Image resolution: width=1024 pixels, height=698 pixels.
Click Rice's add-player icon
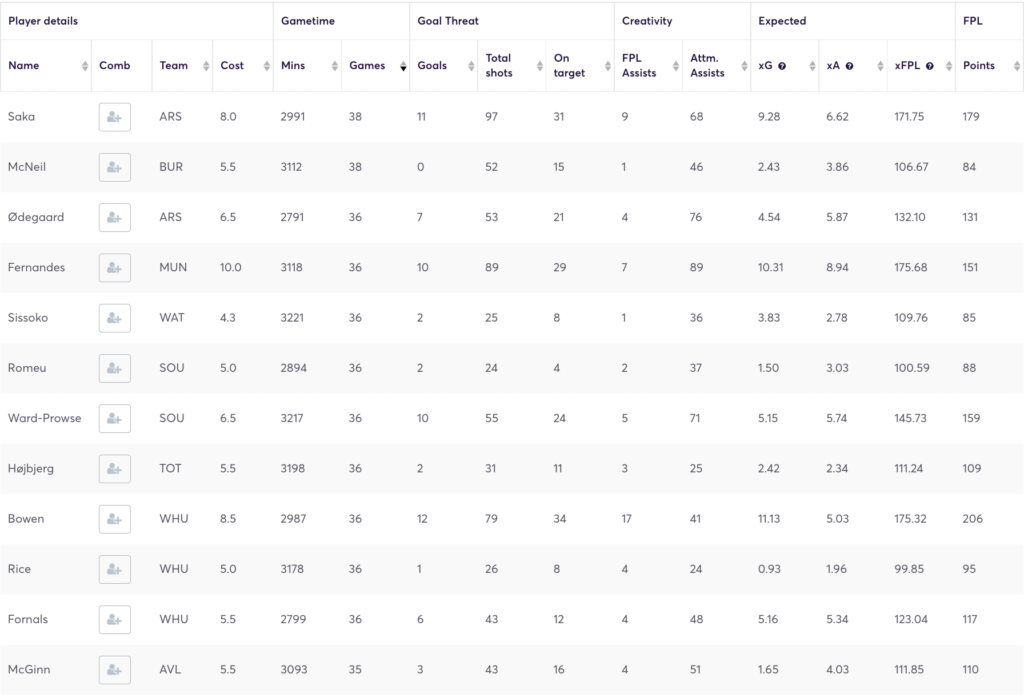coord(114,569)
